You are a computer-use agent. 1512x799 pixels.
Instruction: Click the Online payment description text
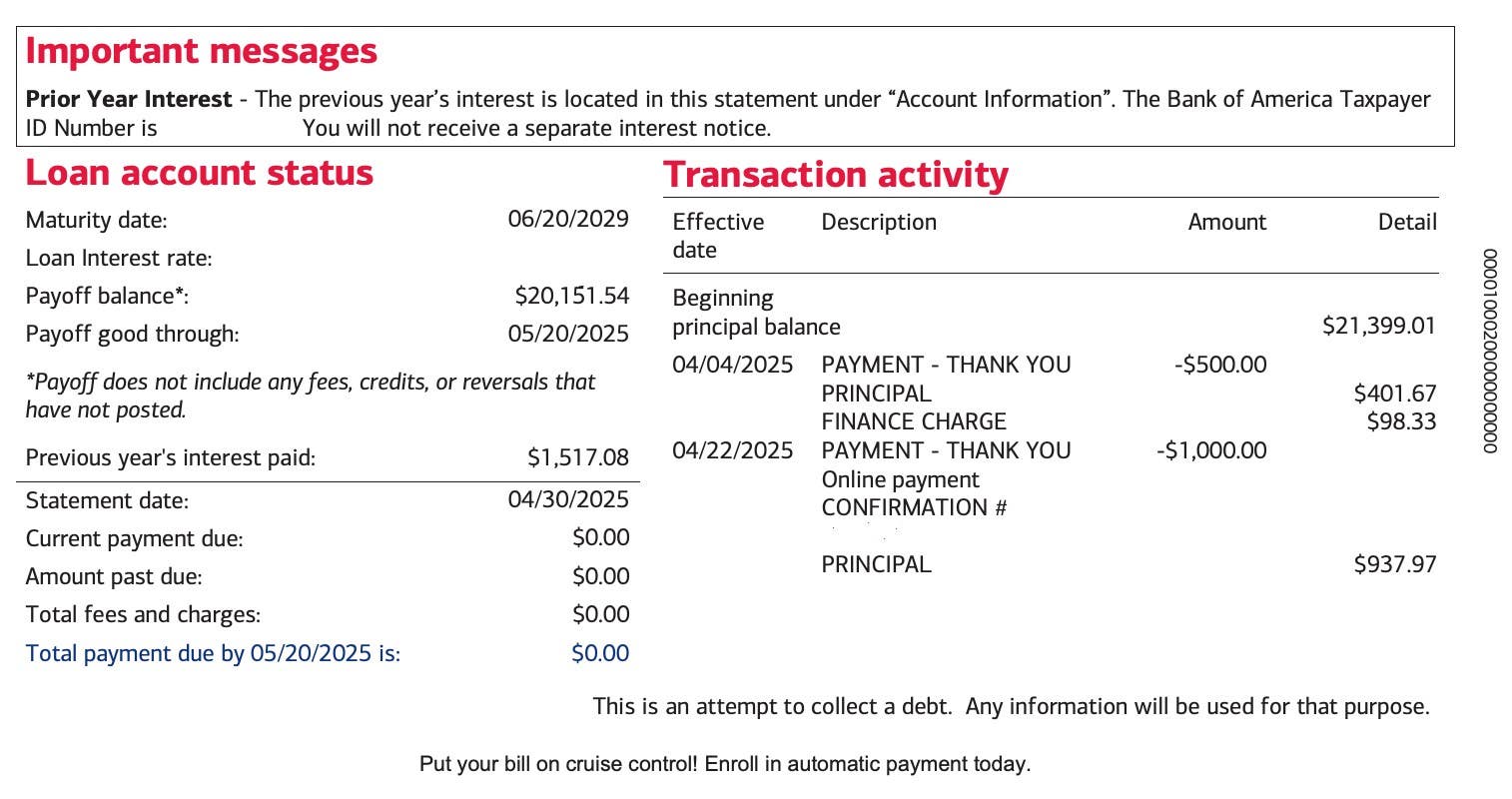pos(900,479)
